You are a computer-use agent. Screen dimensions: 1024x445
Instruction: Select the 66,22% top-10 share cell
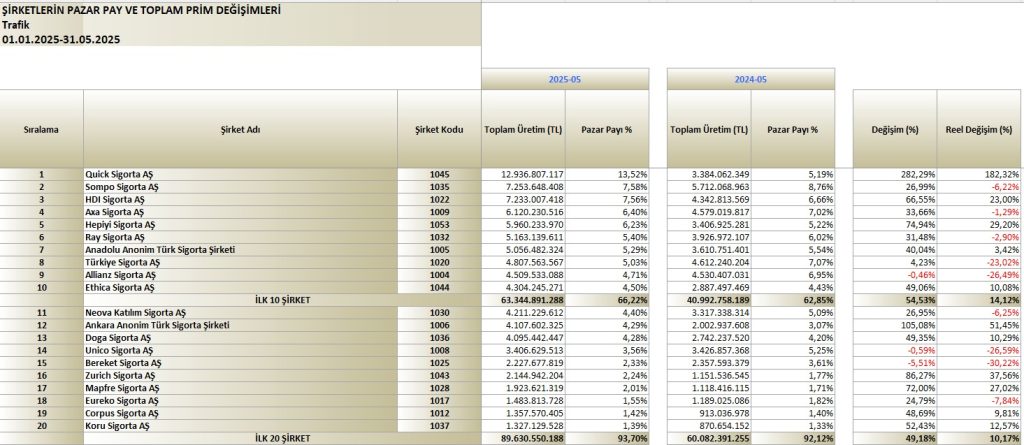(607, 300)
